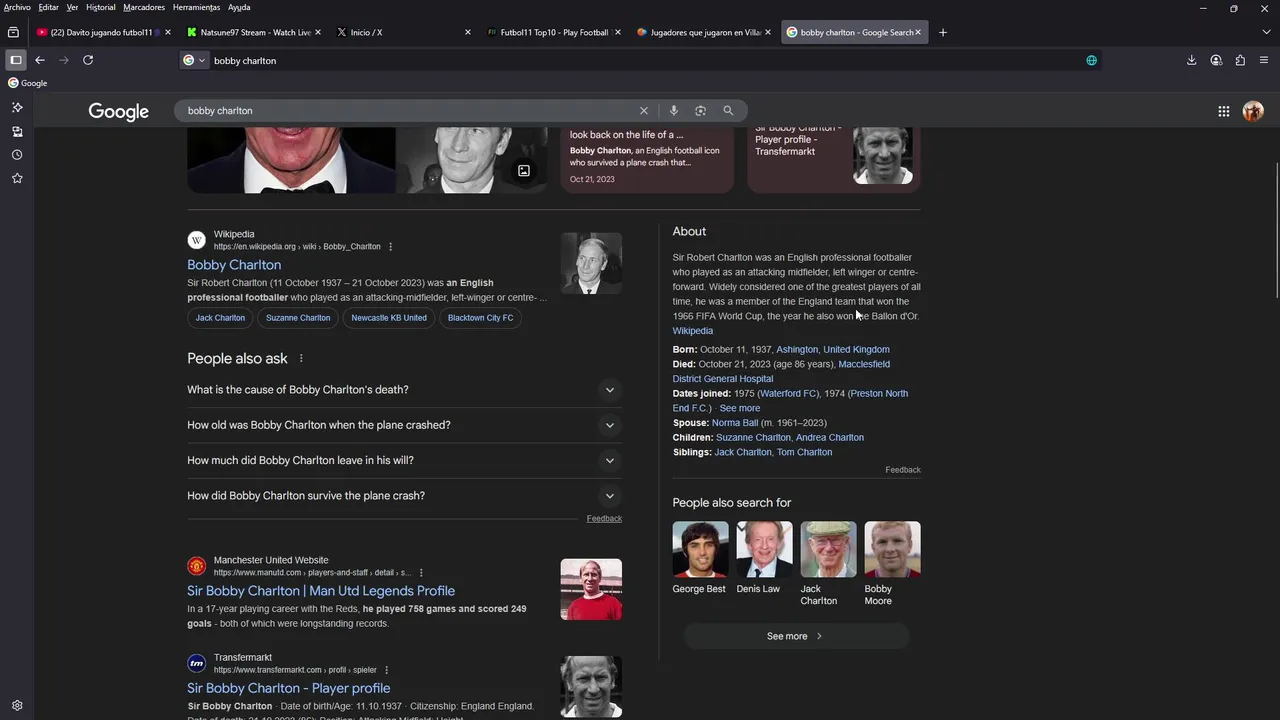Viewport: 1280px width, 720px height.
Task: Reload the current page
Action: (x=88, y=60)
